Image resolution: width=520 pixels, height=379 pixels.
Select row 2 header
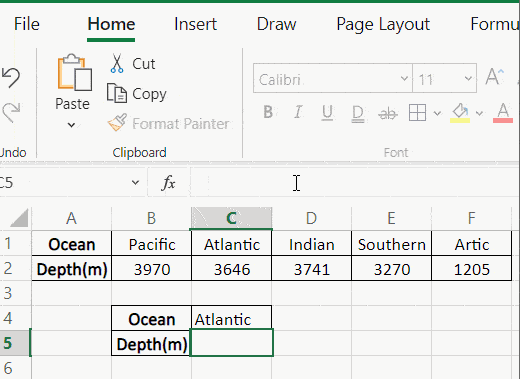[x=15, y=268]
